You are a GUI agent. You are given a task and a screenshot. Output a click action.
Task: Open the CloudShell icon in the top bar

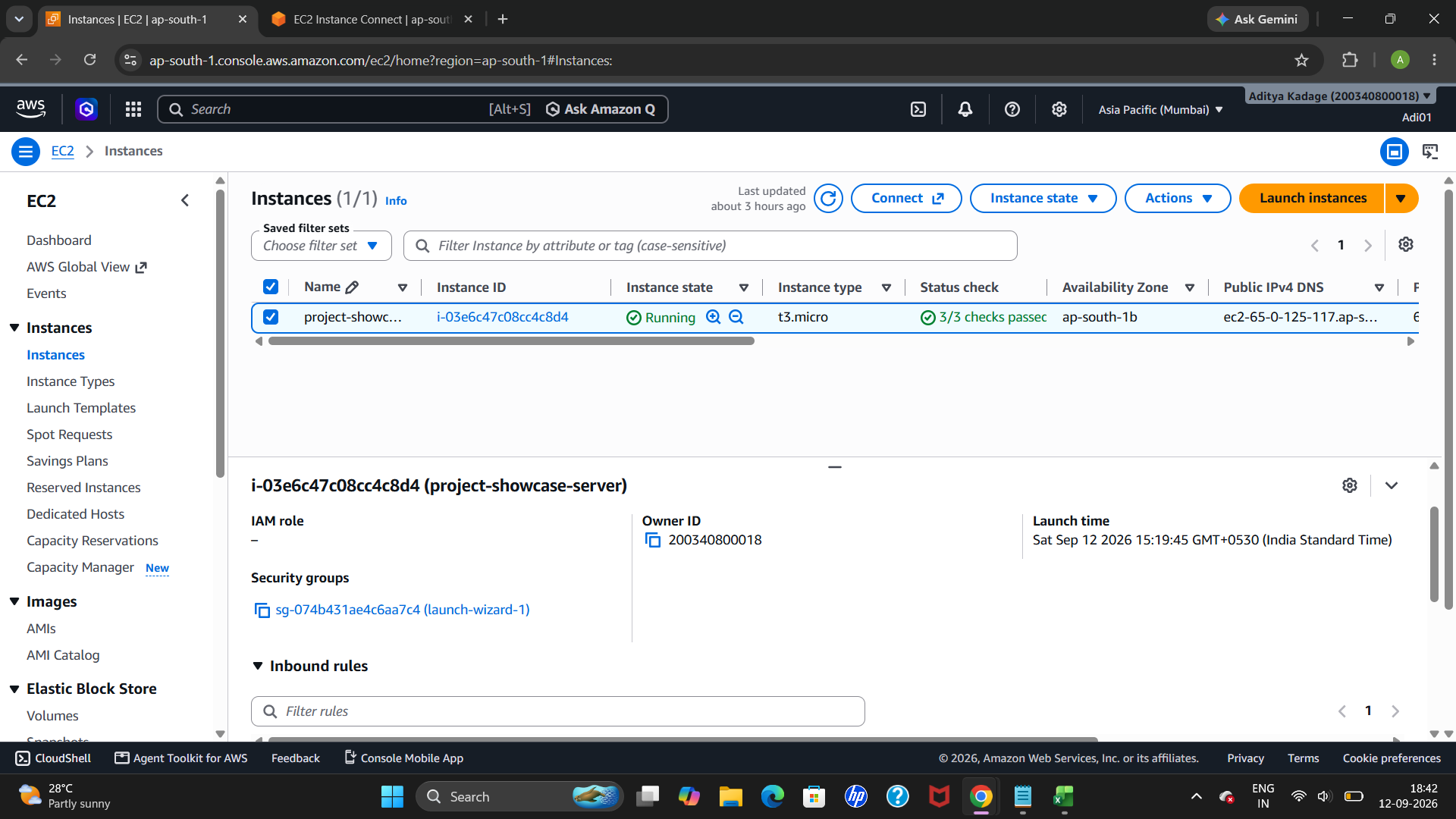point(918,109)
